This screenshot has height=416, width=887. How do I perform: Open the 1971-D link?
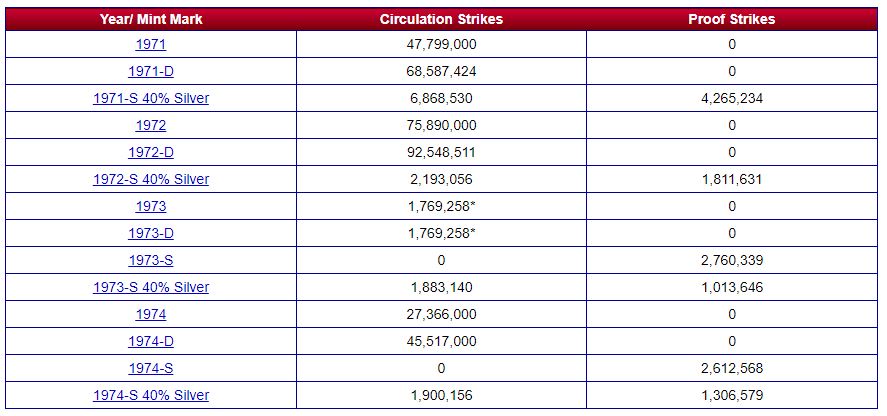151,71
